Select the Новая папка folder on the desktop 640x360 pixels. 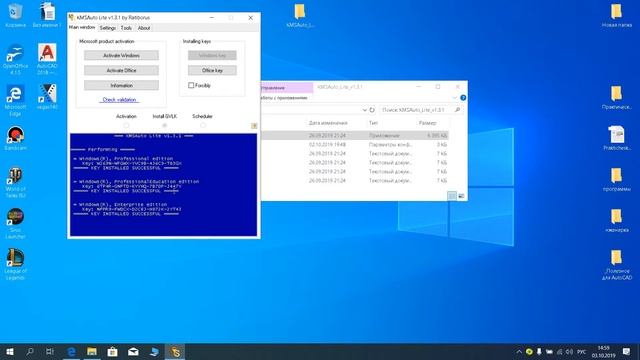616,16
